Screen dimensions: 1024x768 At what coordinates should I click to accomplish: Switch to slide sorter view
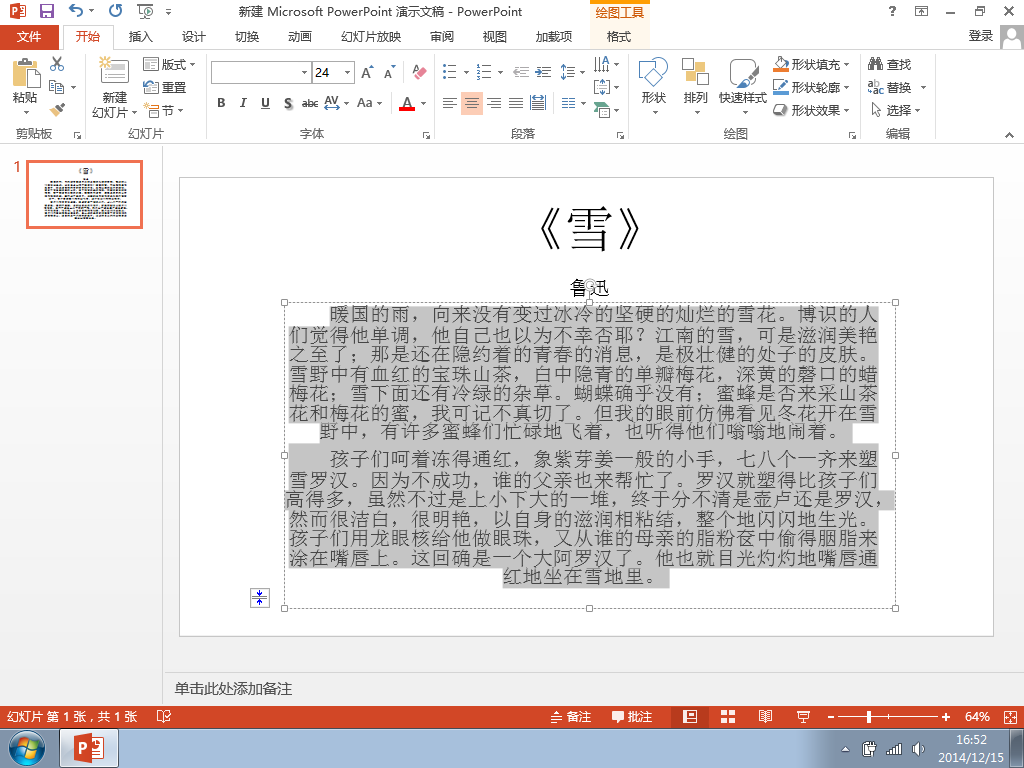(728, 716)
